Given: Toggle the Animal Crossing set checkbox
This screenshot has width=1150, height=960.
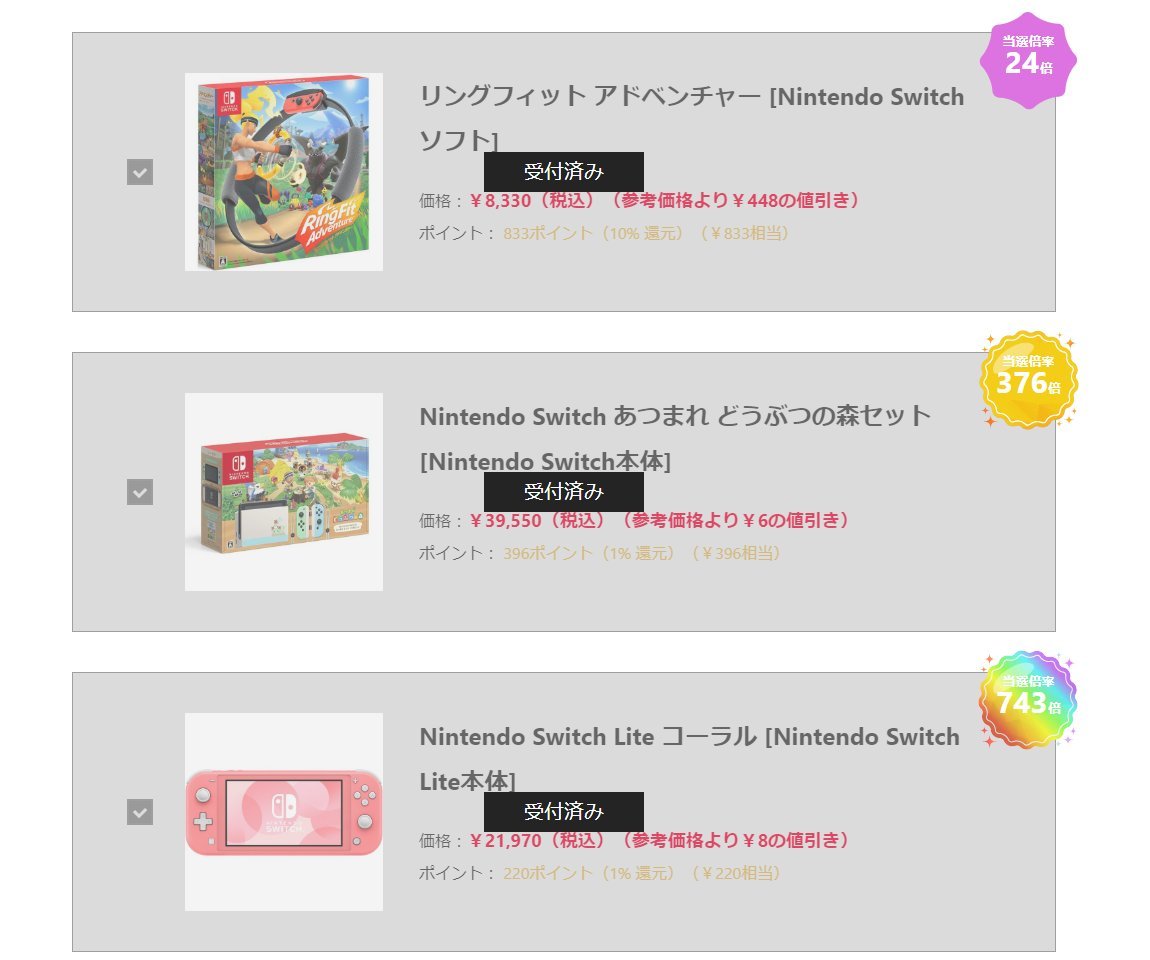Looking at the screenshot, I should 140,492.
